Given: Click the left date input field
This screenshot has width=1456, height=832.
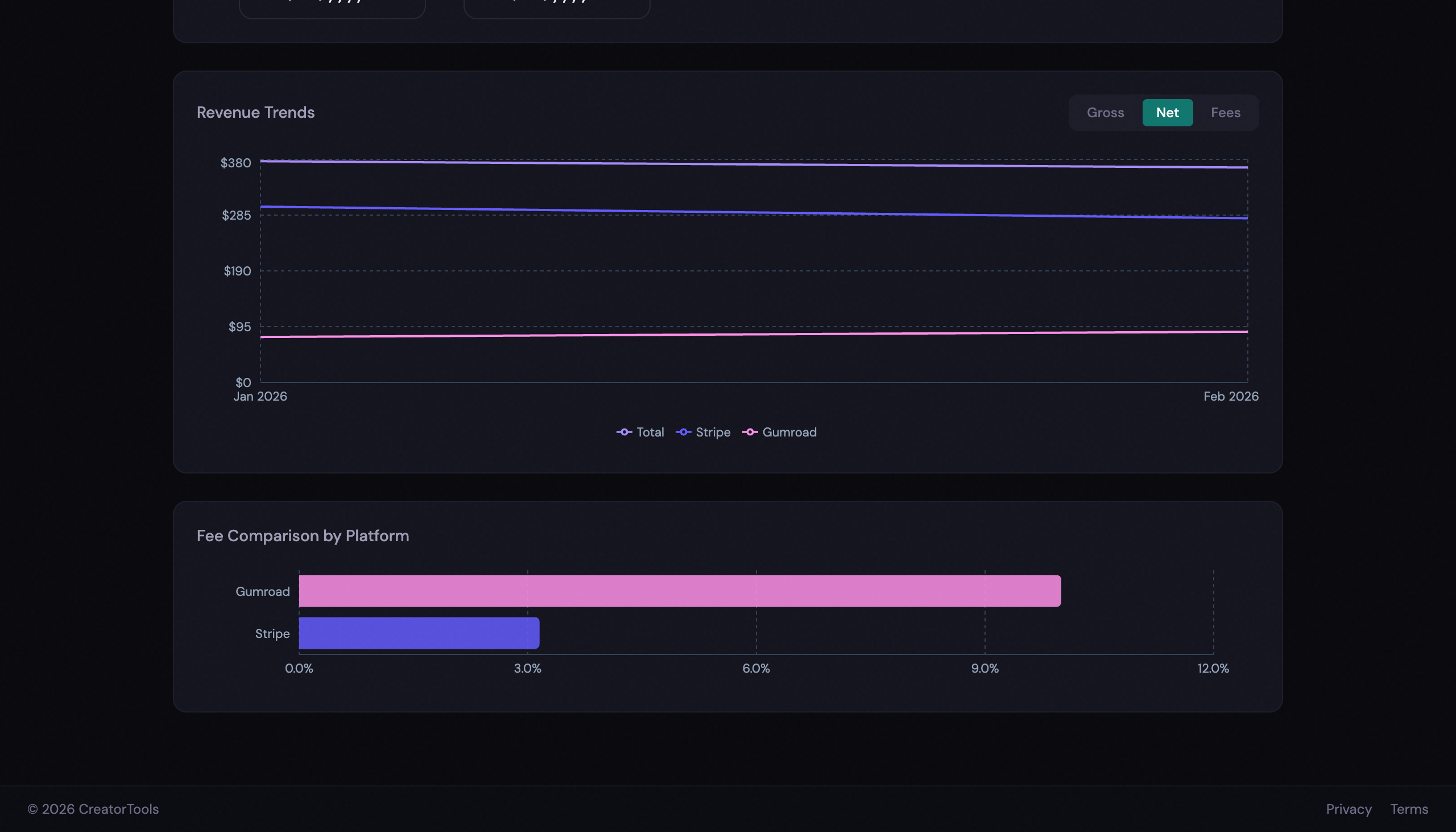Looking at the screenshot, I should tap(332, 5).
